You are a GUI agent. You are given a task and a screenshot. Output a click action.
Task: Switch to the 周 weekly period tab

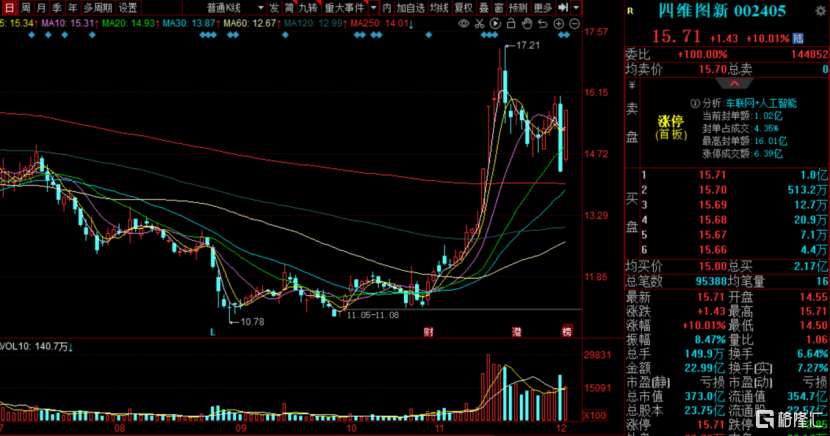point(26,7)
